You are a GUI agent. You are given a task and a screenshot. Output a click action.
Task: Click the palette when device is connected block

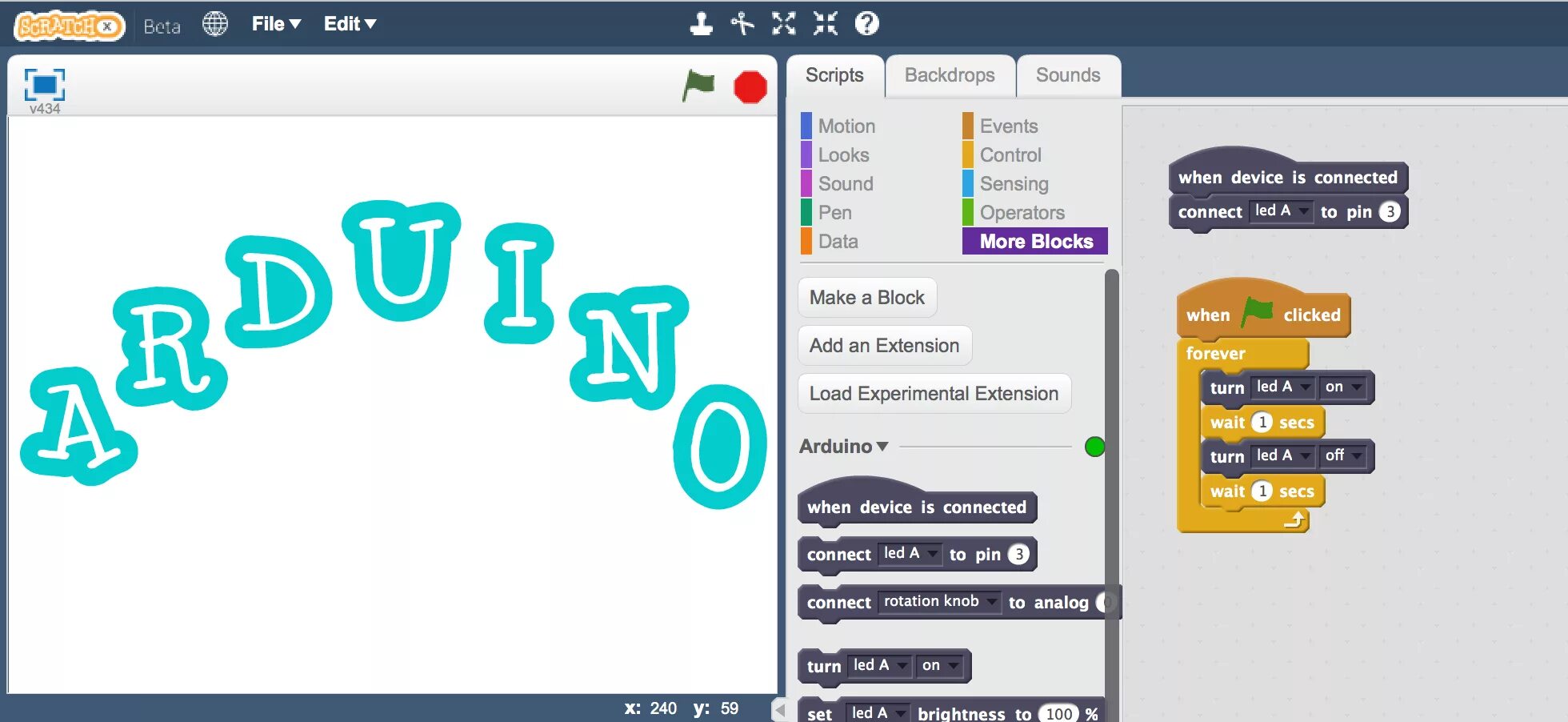coord(917,506)
